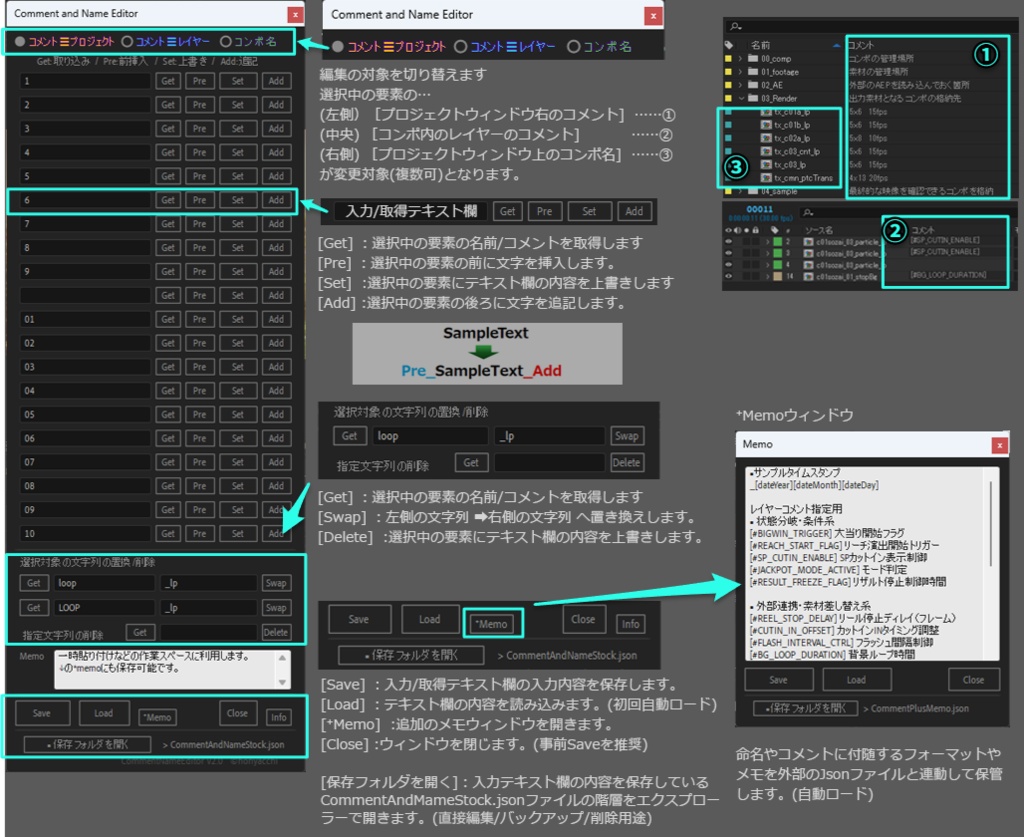This screenshot has width=1024, height=837.
Task: Expand the 02_AE folder
Action: 741,85
